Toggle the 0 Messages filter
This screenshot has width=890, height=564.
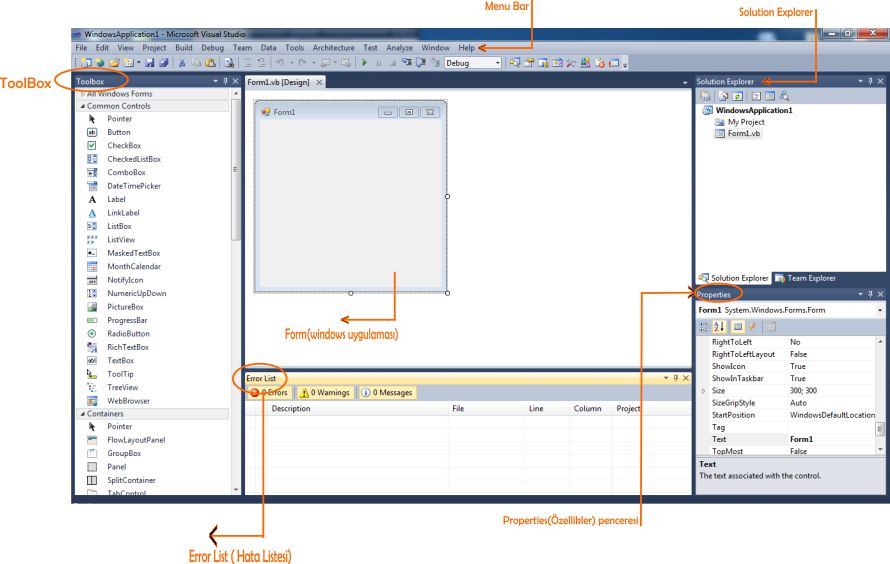pyautogui.click(x=387, y=392)
